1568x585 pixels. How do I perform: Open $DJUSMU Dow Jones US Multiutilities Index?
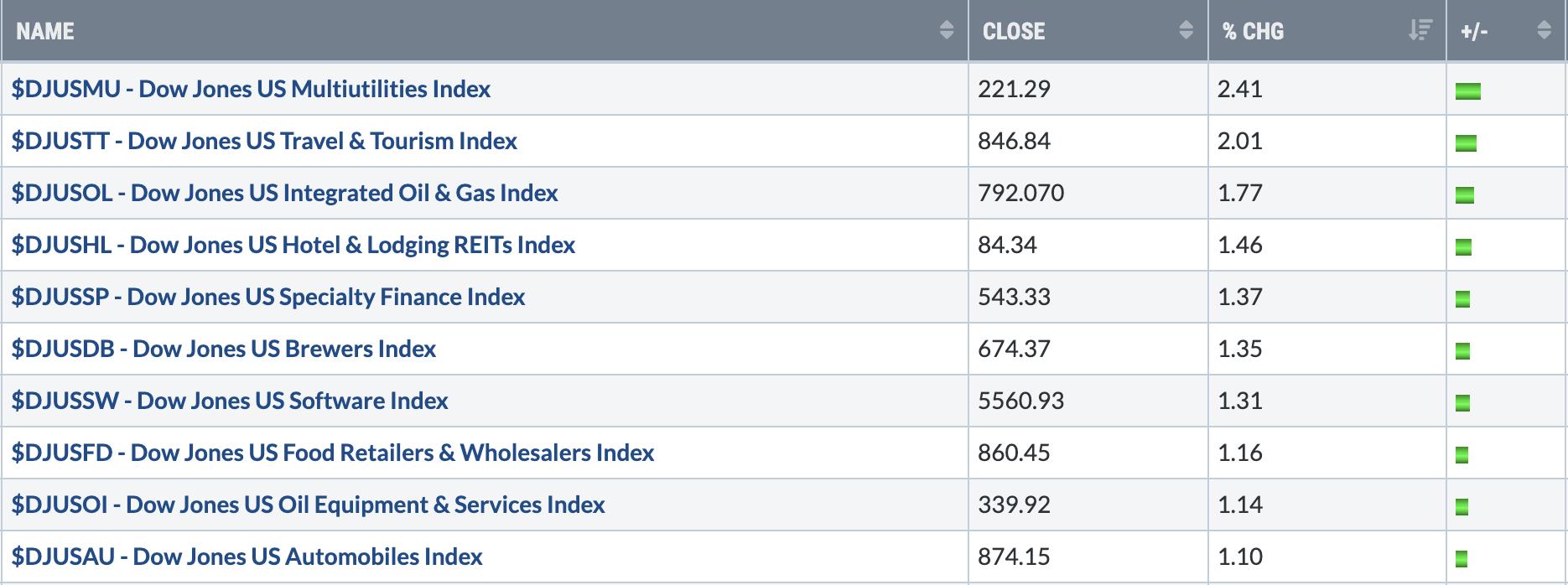pyautogui.click(x=251, y=89)
